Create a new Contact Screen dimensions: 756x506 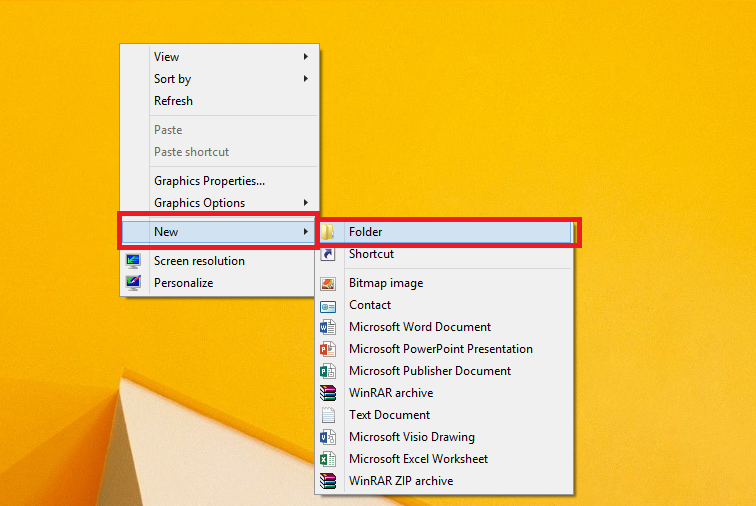(x=445, y=305)
